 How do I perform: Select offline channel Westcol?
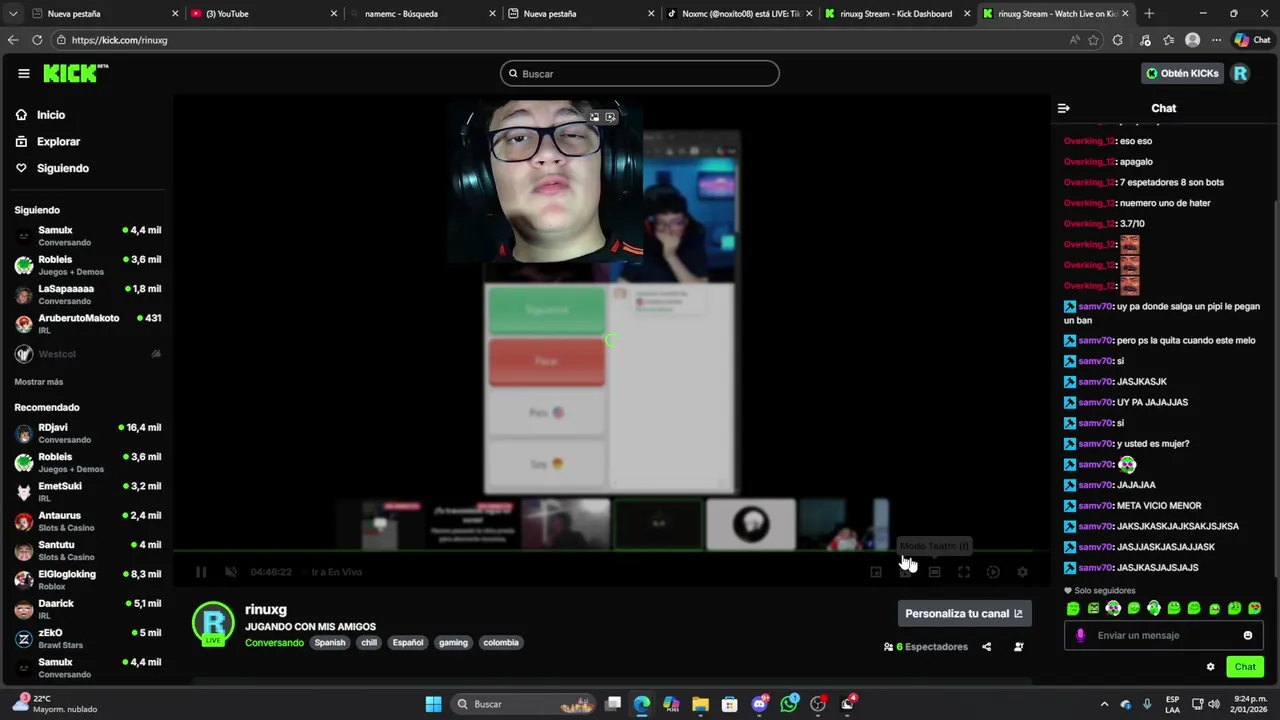(88, 354)
